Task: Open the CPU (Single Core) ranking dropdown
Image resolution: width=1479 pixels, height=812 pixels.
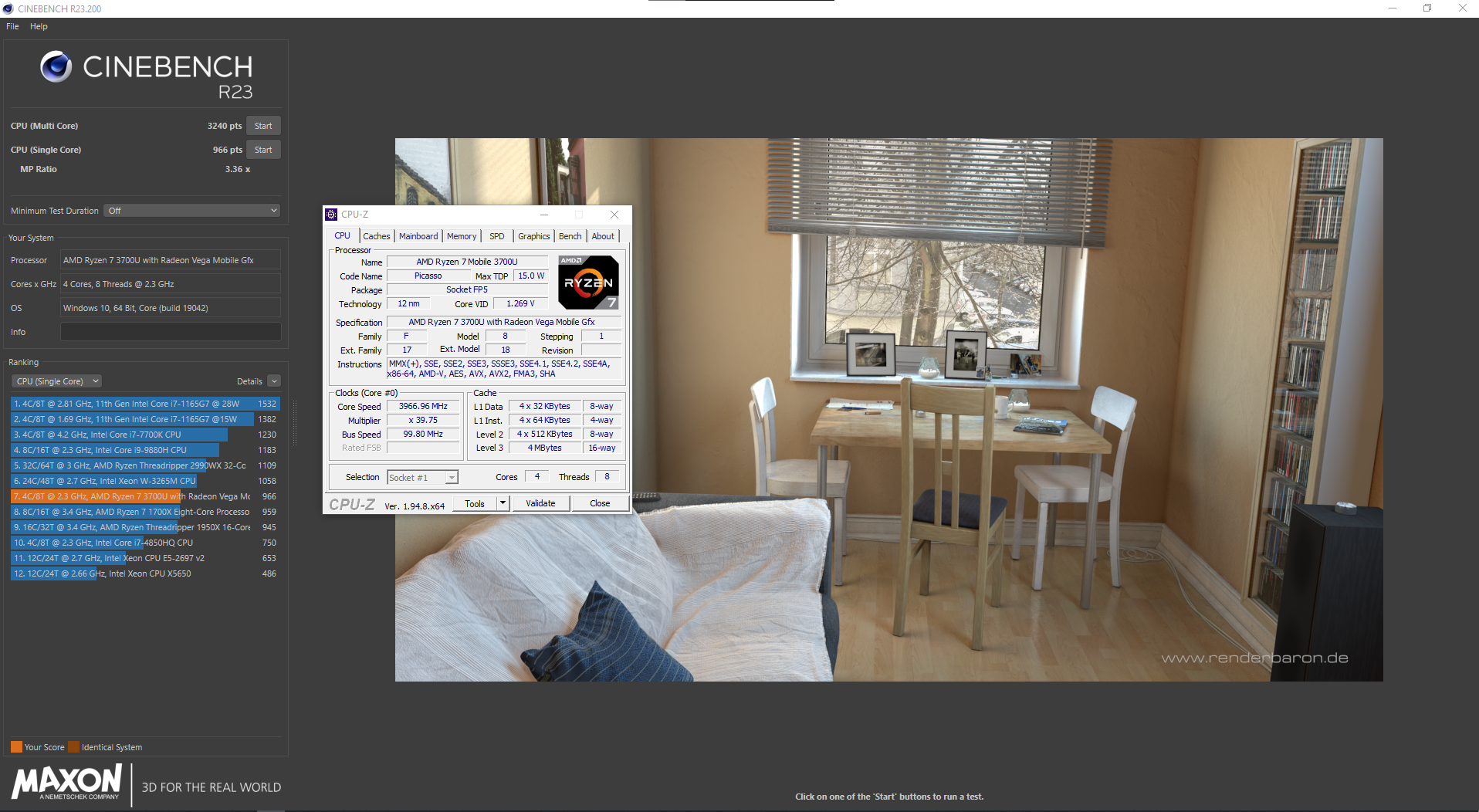Action: (57, 381)
